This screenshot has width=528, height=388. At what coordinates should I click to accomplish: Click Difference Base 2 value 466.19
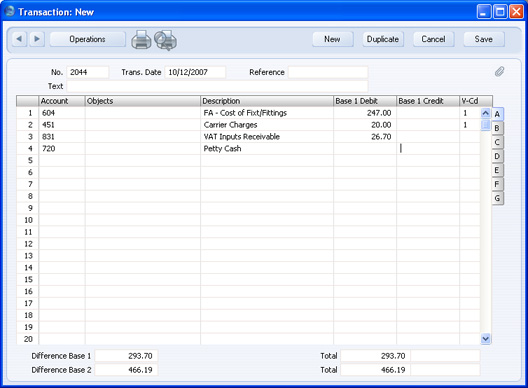126,370
